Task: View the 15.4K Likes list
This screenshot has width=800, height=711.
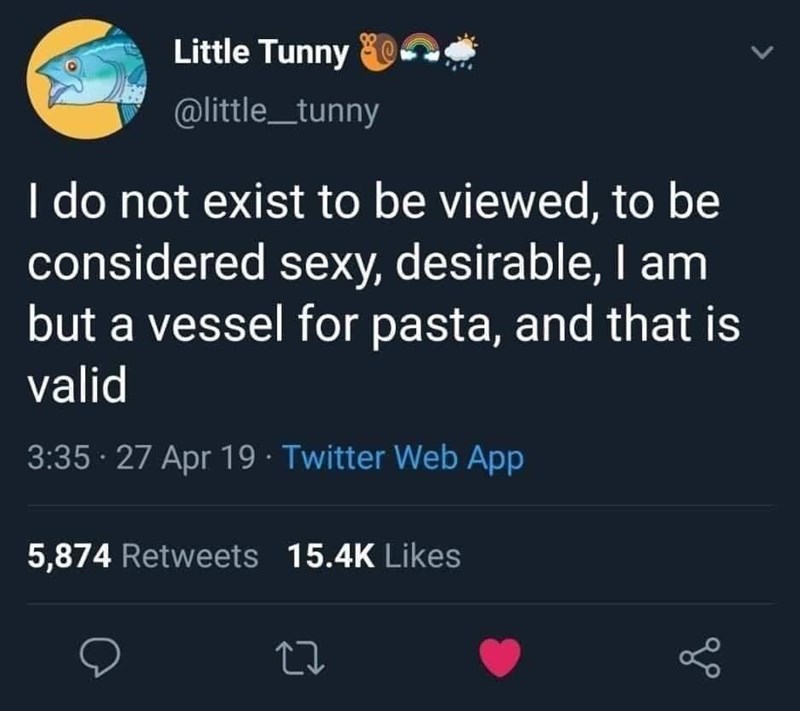Action: 374,556
